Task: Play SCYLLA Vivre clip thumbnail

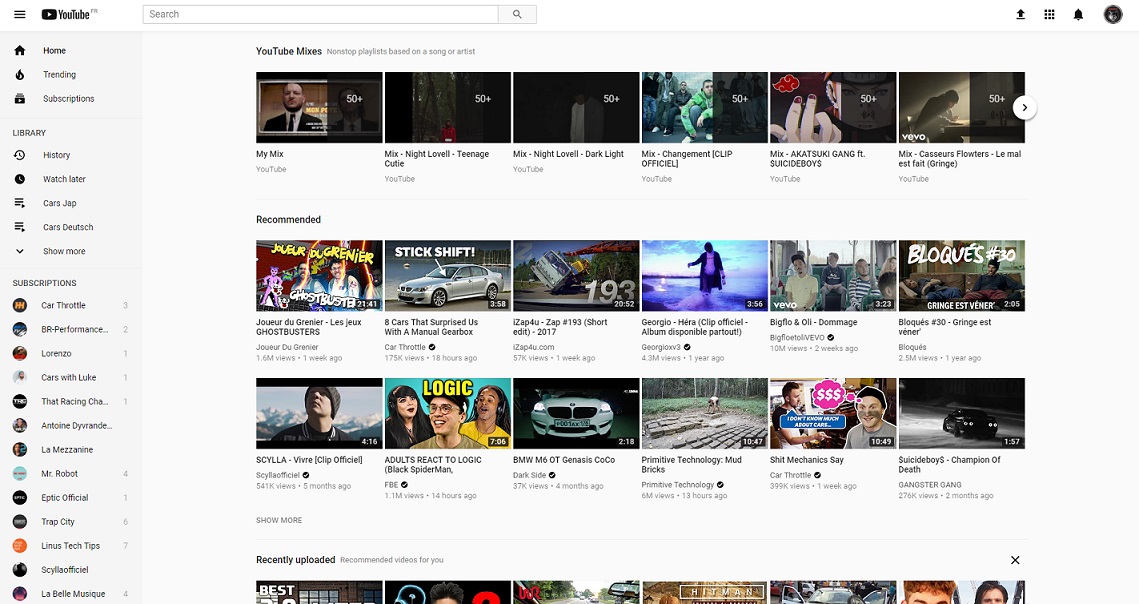Action: pyautogui.click(x=319, y=413)
